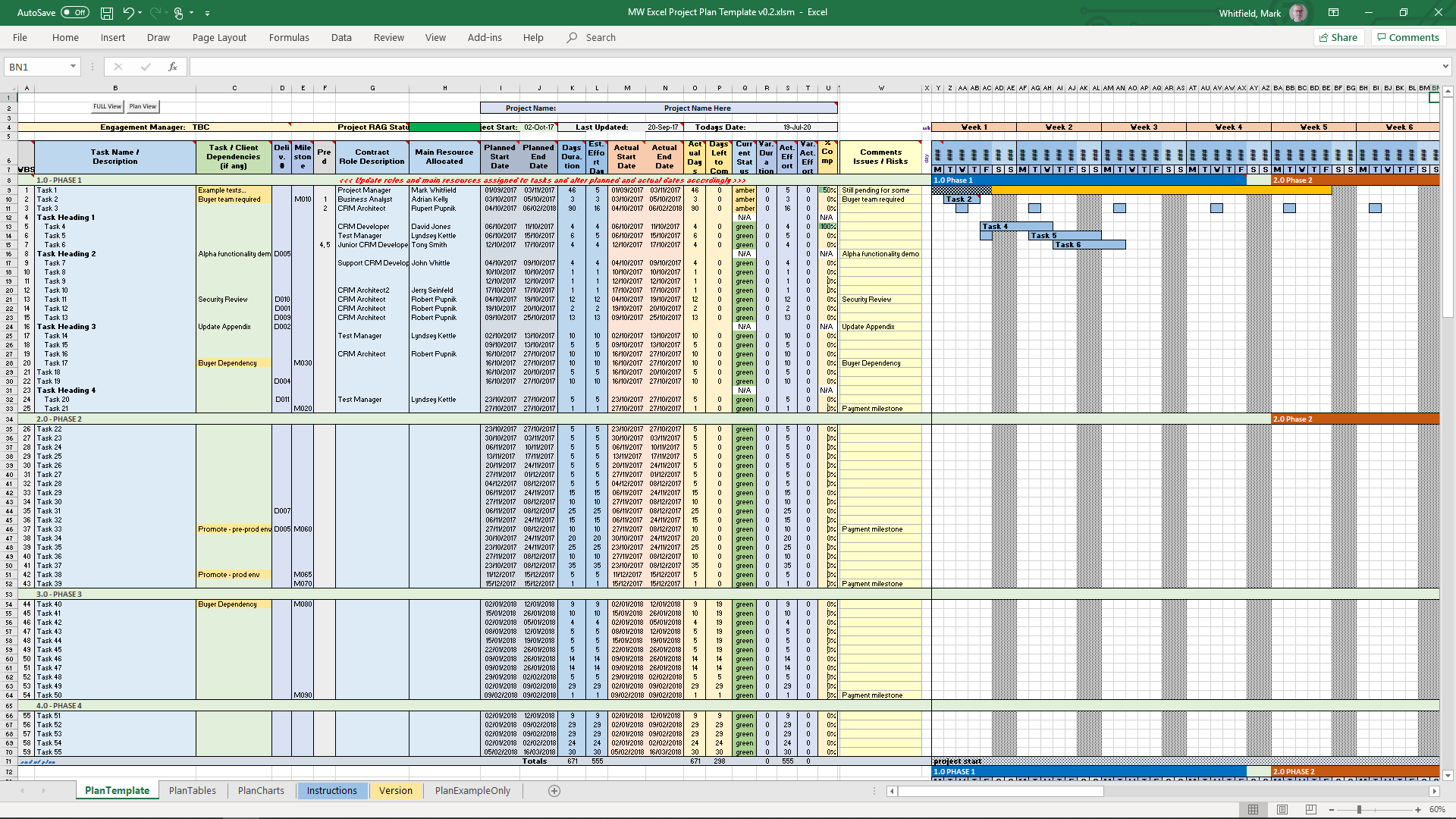Open the Formulas ribbon tab
This screenshot has width=1456, height=819.
289,37
